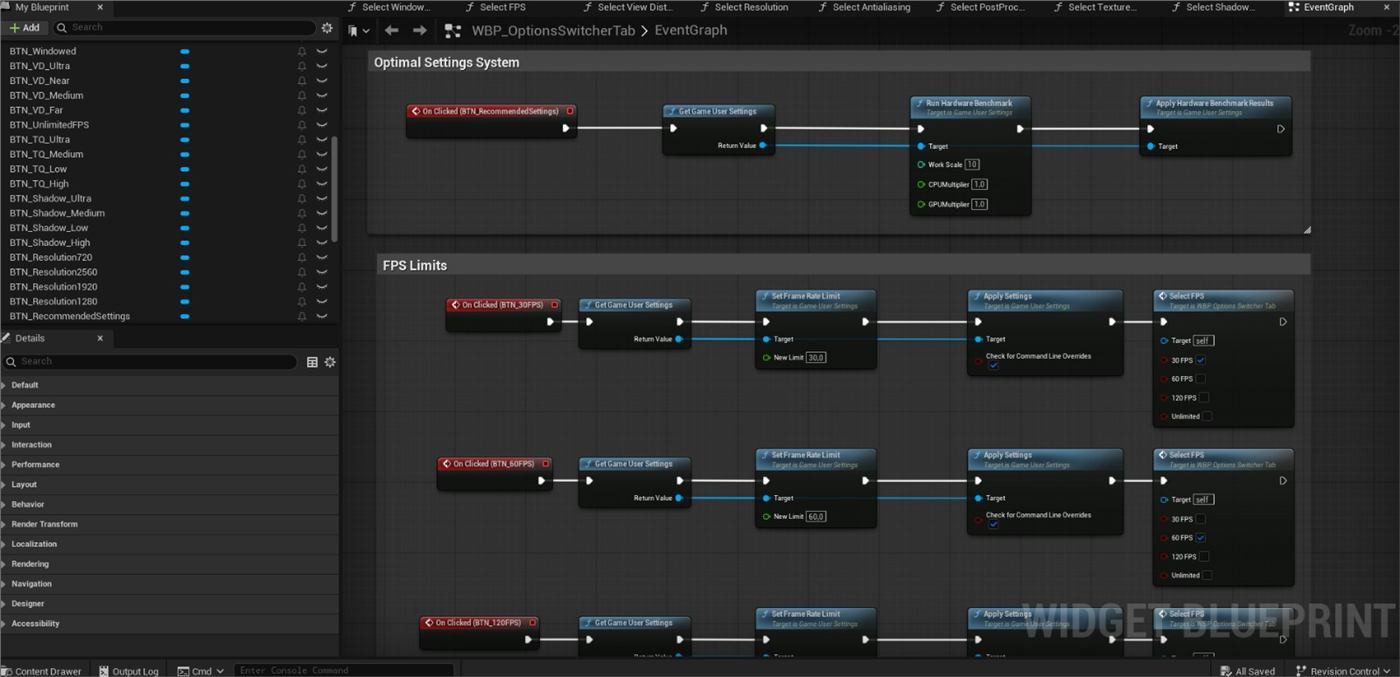
Task: Expand the Interaction category in Details
Action: [4, 445]
